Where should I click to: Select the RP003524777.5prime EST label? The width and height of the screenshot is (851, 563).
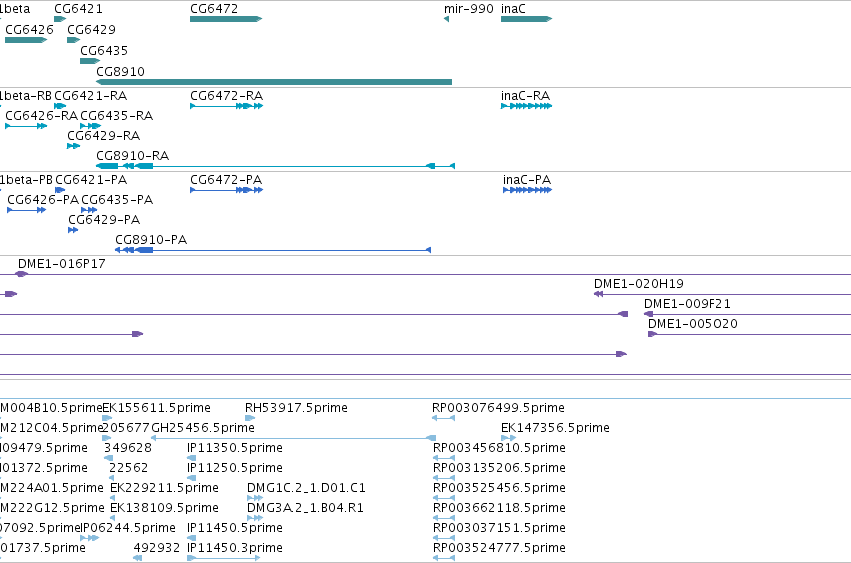pos(499,548)
